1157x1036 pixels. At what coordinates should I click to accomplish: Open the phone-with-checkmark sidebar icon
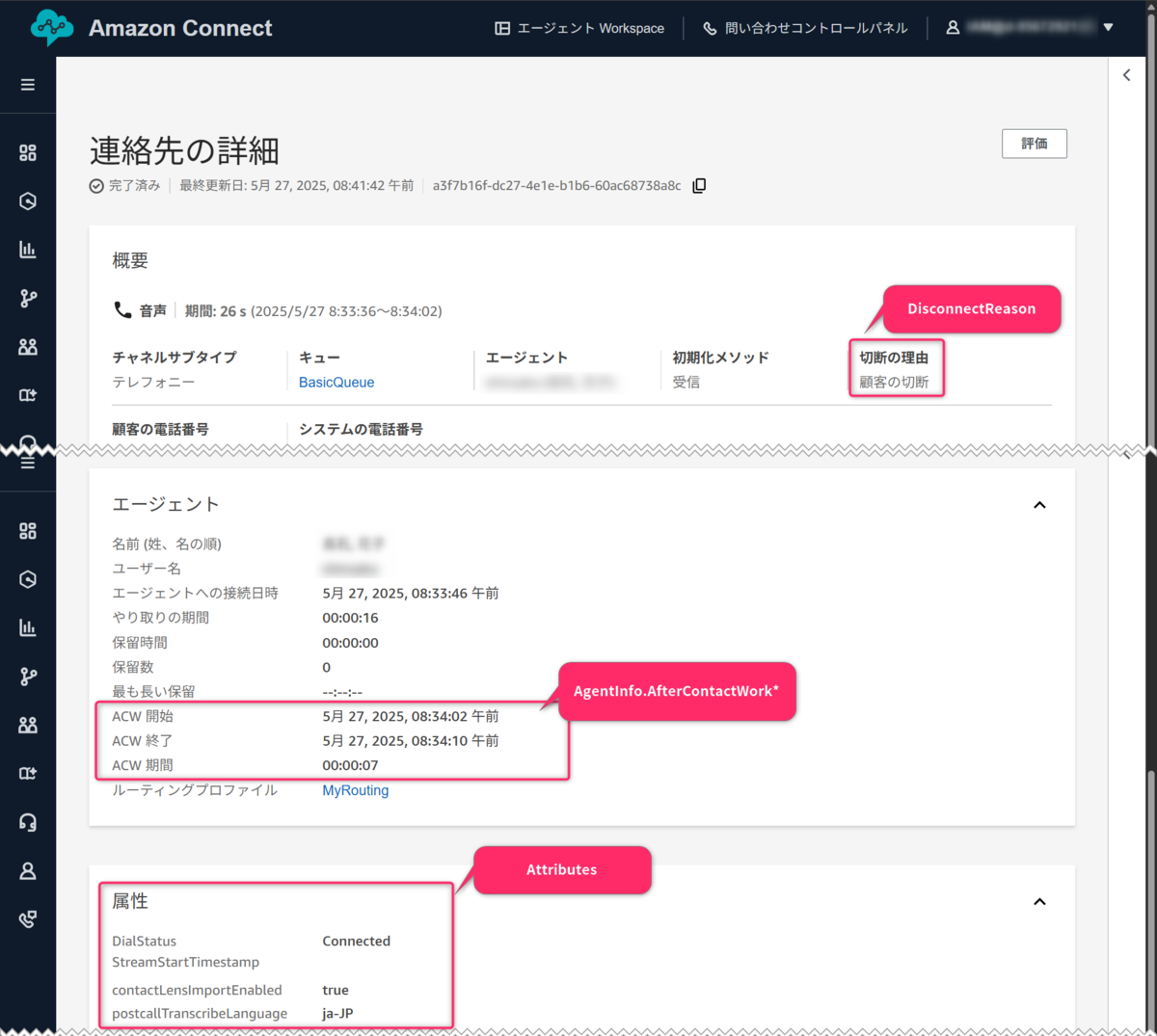tap(28, 919)
